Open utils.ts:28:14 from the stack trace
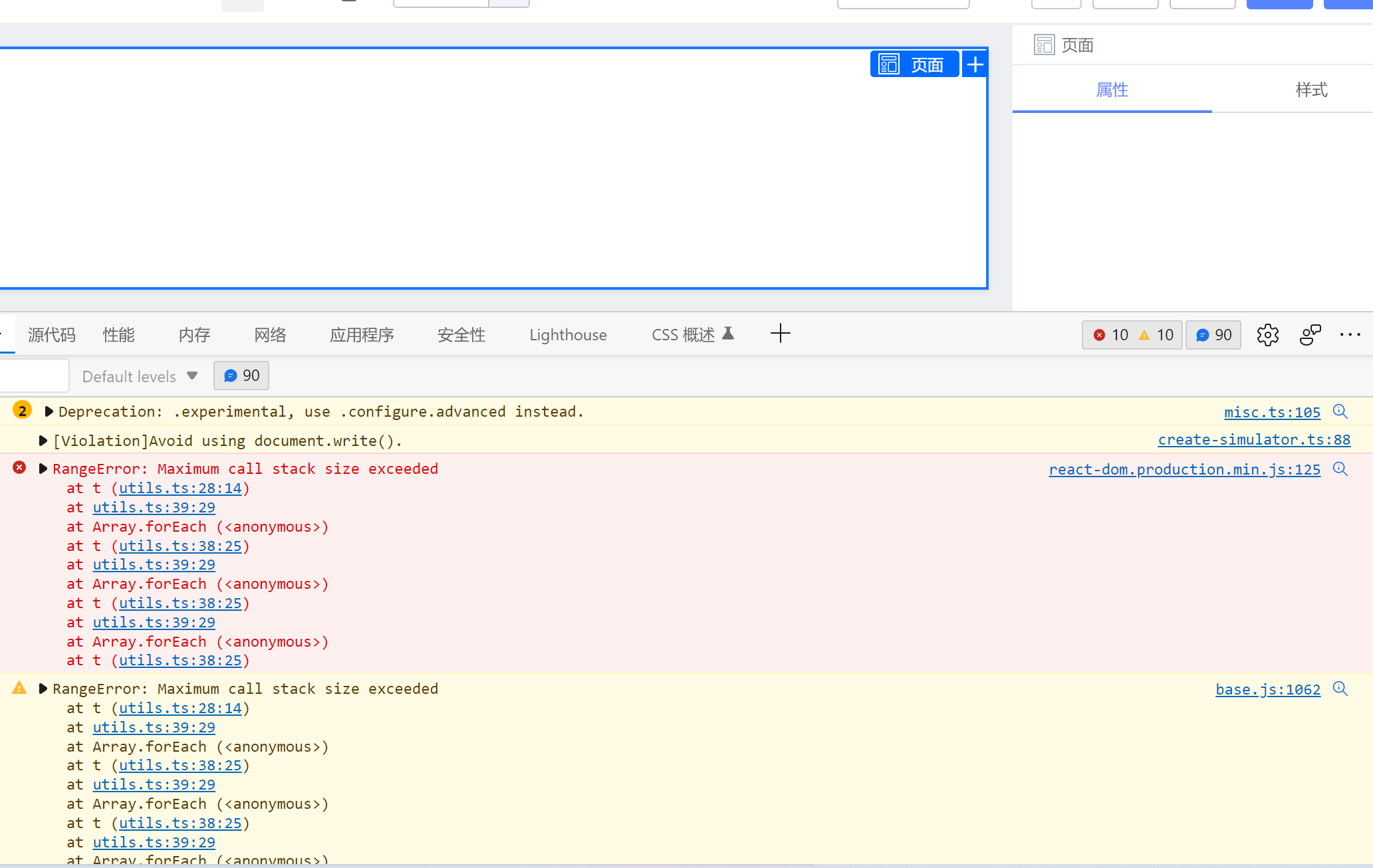Screen dimensions: 1373x868 pyautogui.click(x=180, y=488)
